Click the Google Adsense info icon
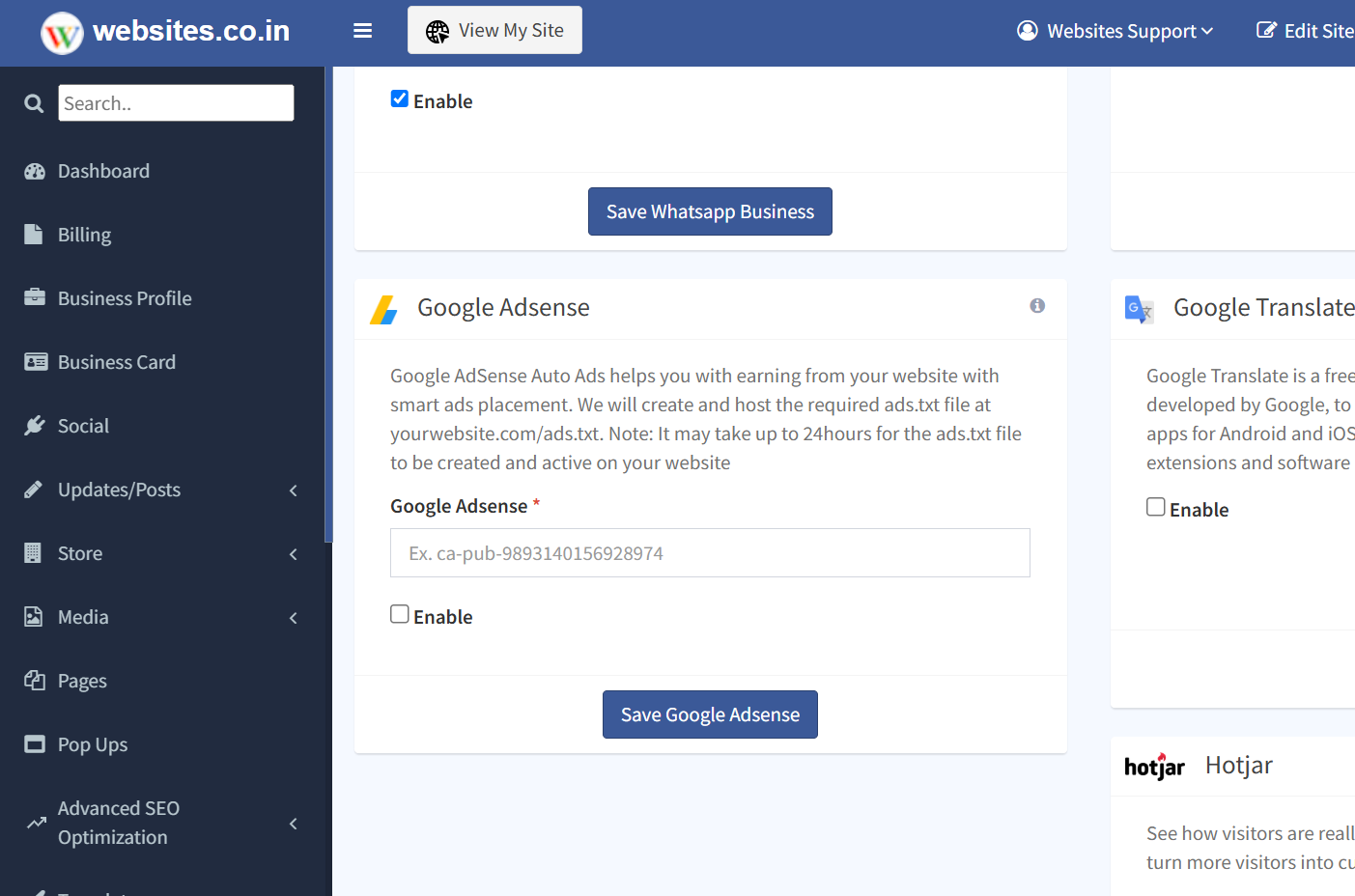 pos(1037,305)
